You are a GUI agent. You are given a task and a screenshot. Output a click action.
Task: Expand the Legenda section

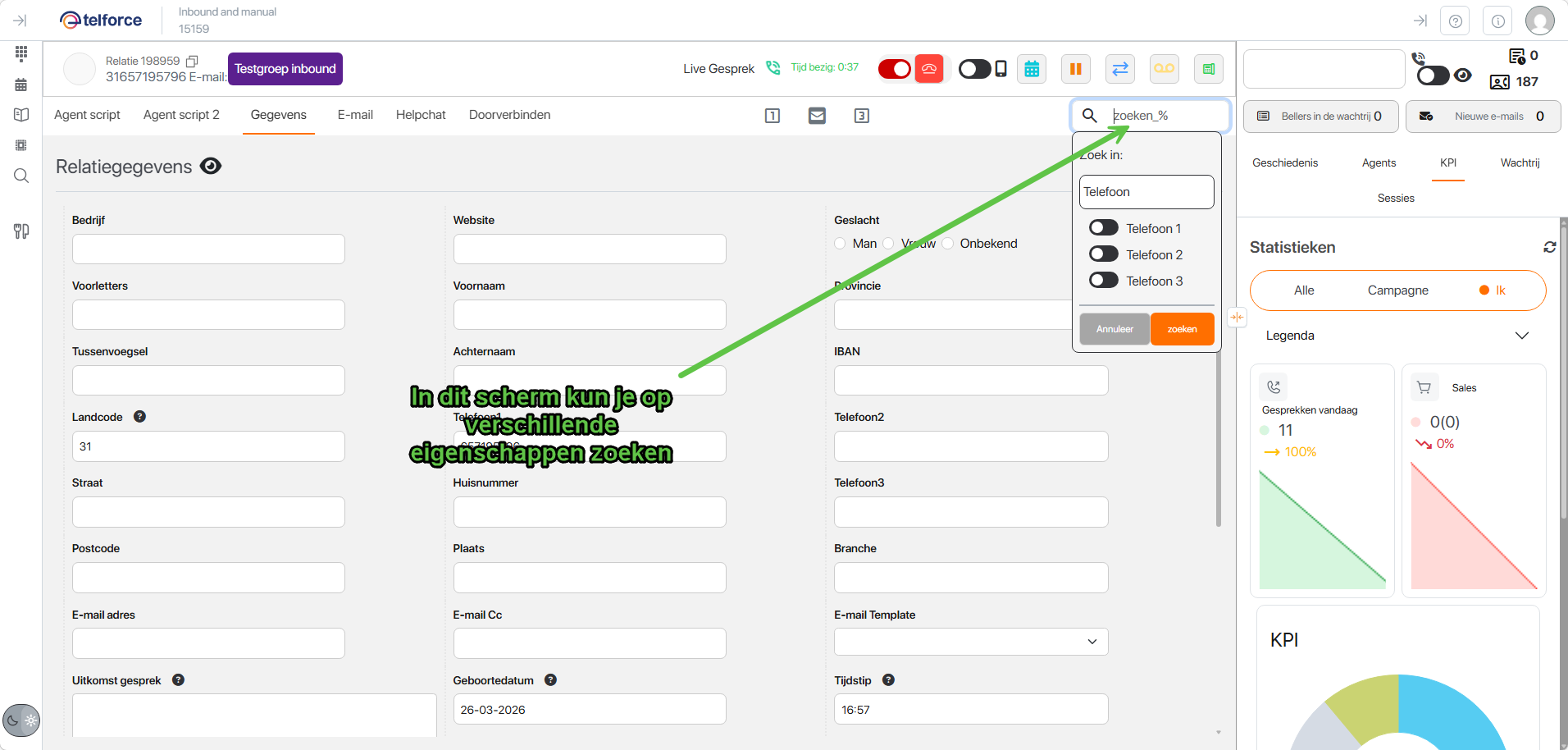[x=1521, y=336]
